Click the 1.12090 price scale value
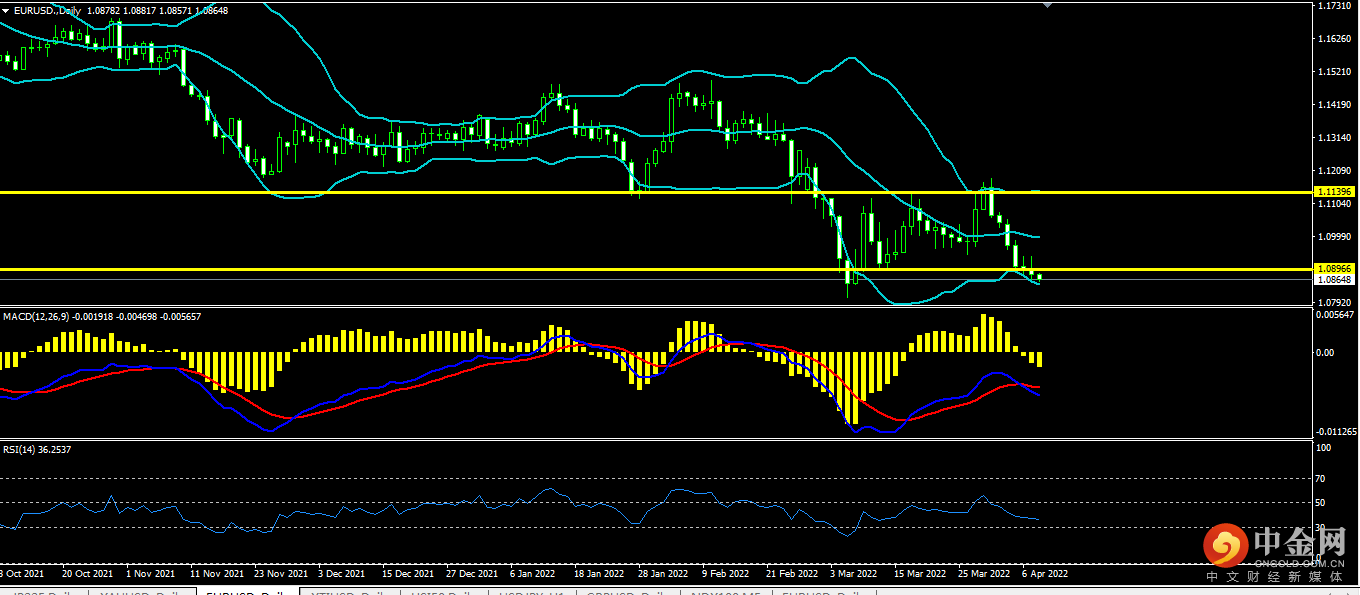This screenshot has width=1360, height=595. [x=1336, y=171]
